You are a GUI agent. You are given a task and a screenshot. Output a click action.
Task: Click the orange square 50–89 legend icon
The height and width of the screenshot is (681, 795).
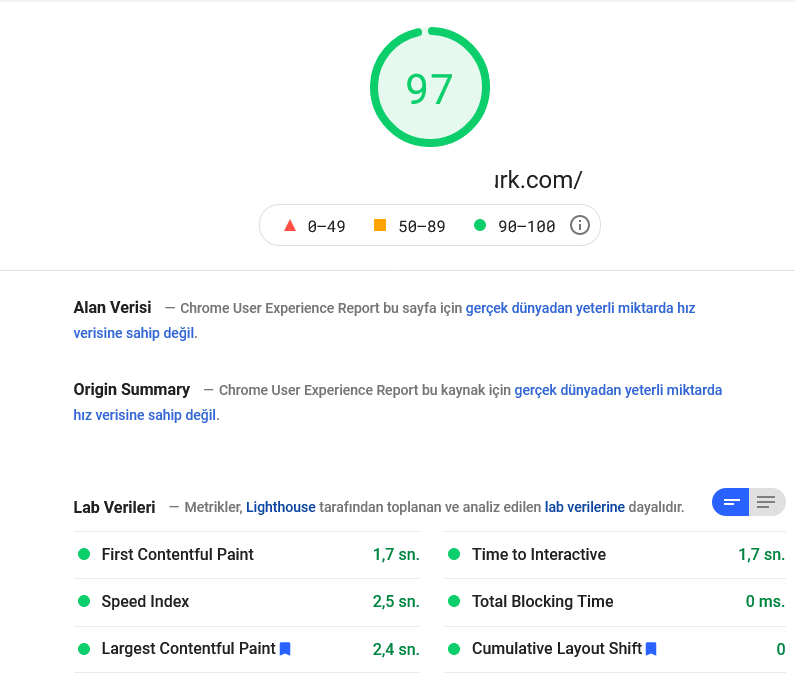380,225
